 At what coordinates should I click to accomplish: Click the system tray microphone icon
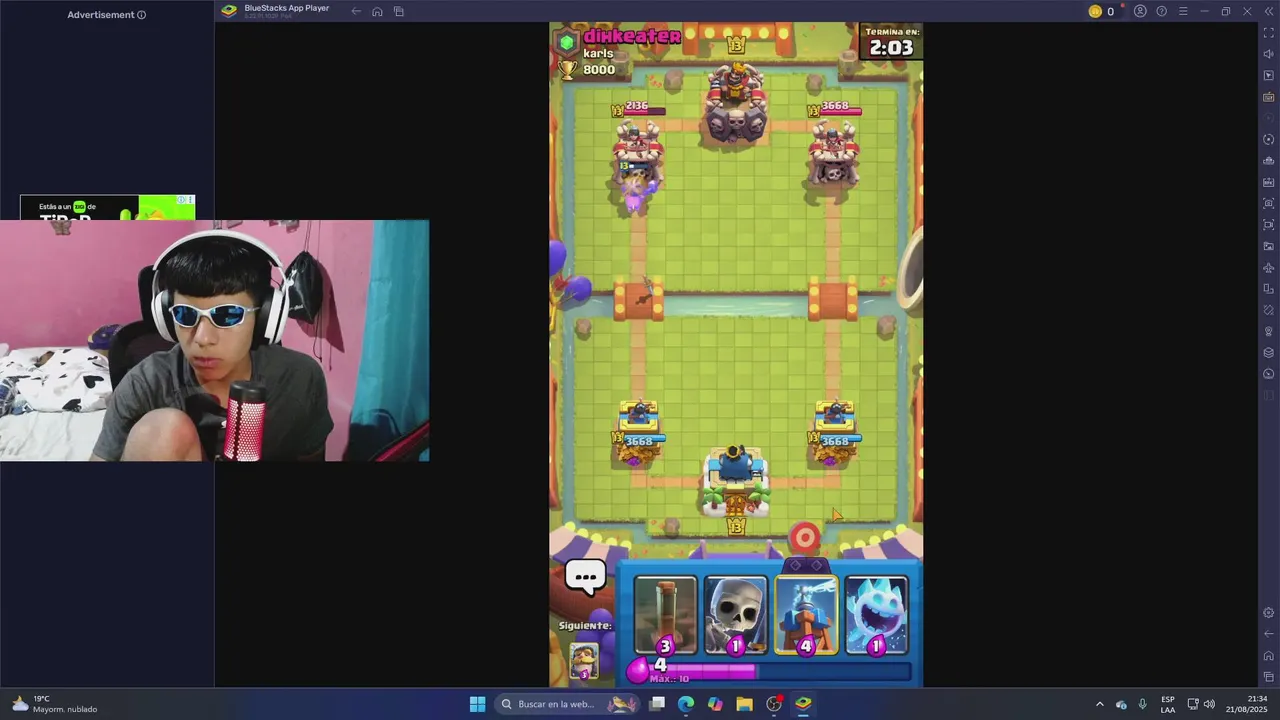[1142, 704]
